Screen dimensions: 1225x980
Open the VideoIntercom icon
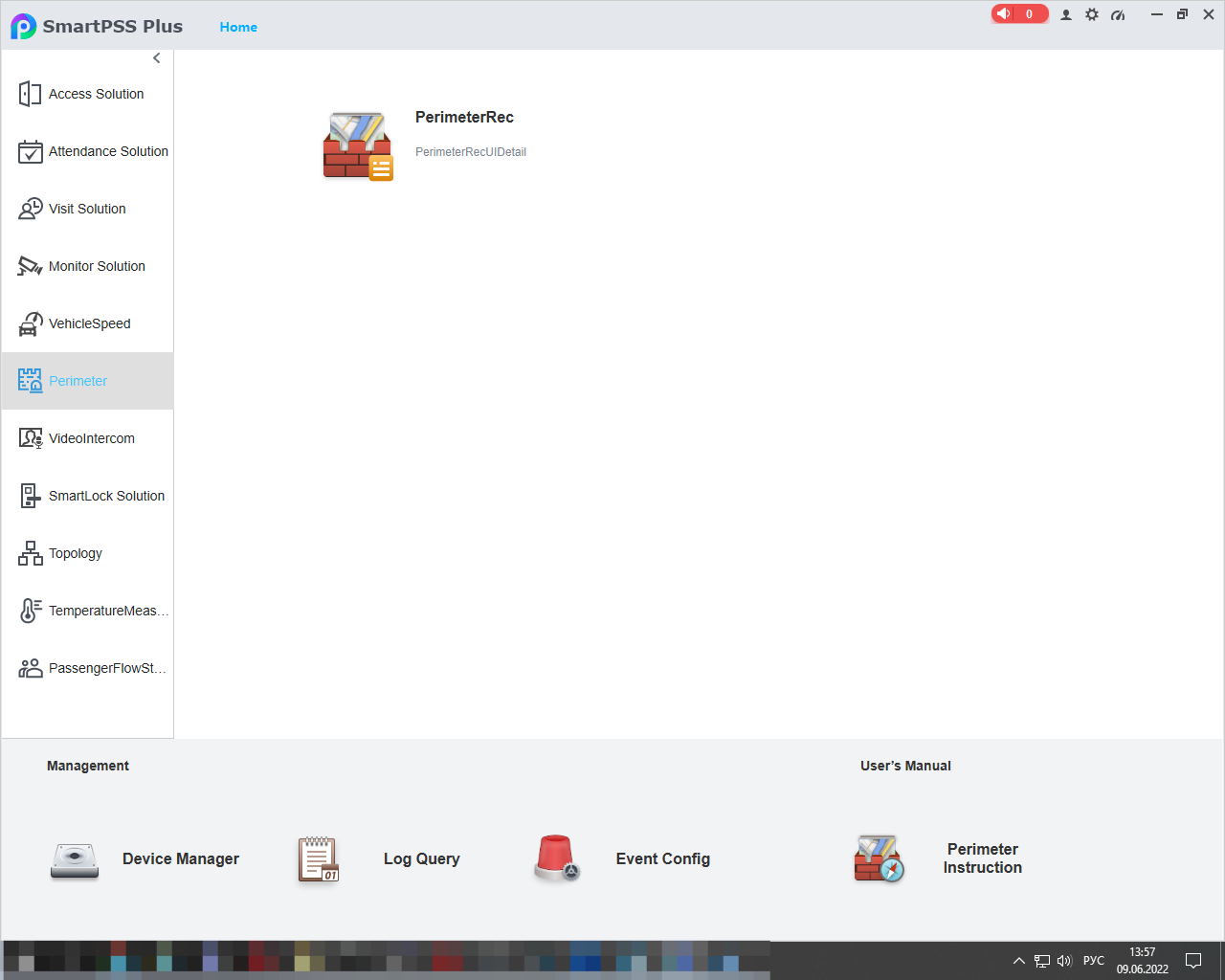click(x=30, y=438)
